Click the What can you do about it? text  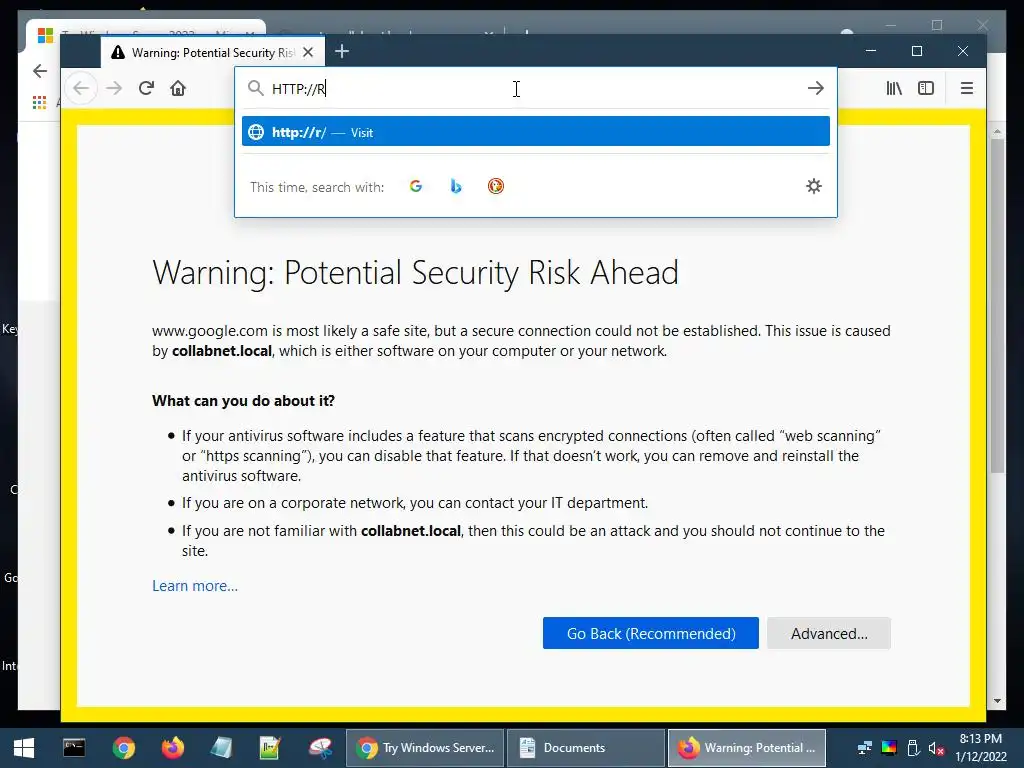pos(243,400)
